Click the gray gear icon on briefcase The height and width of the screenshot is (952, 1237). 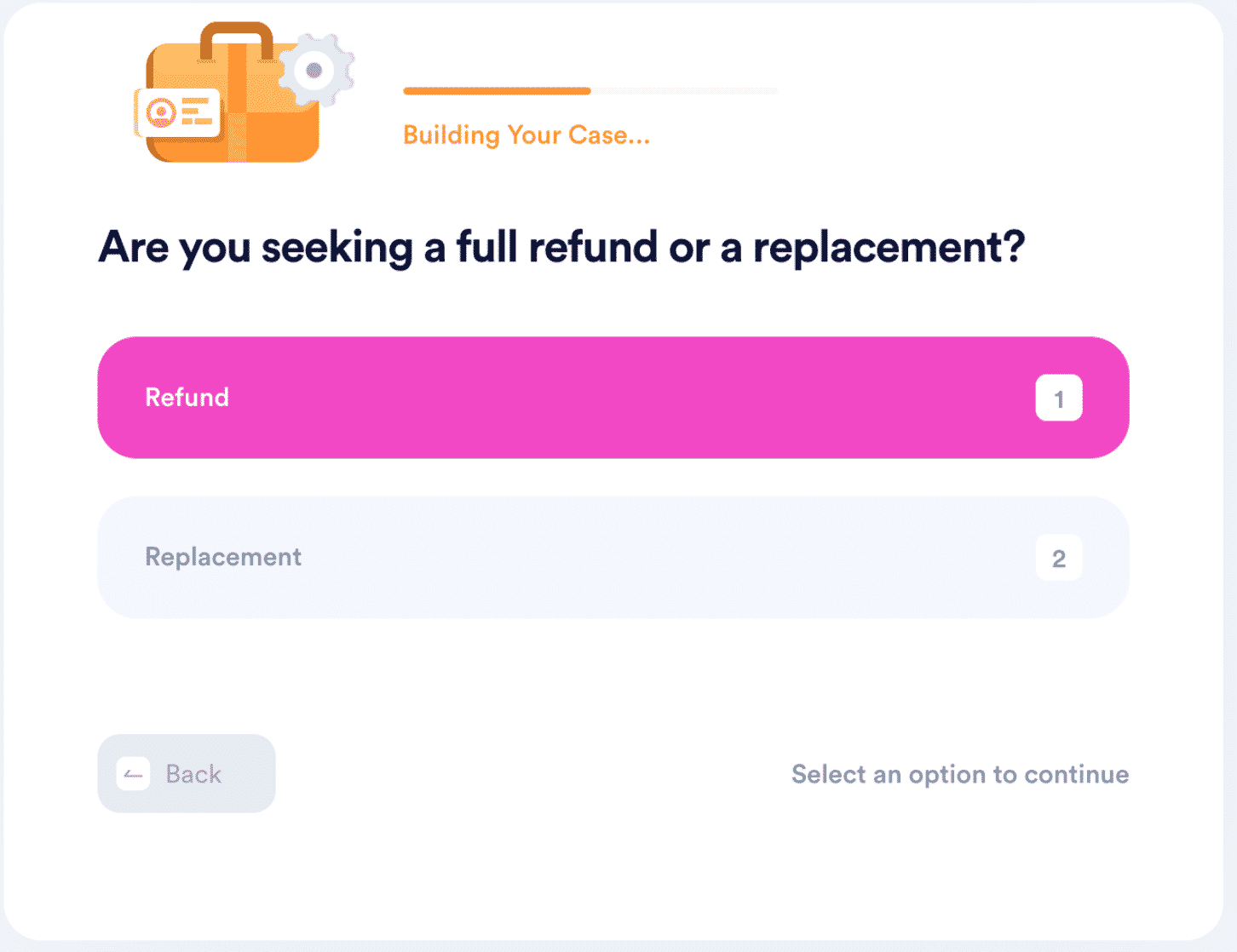tap(316, 71)
